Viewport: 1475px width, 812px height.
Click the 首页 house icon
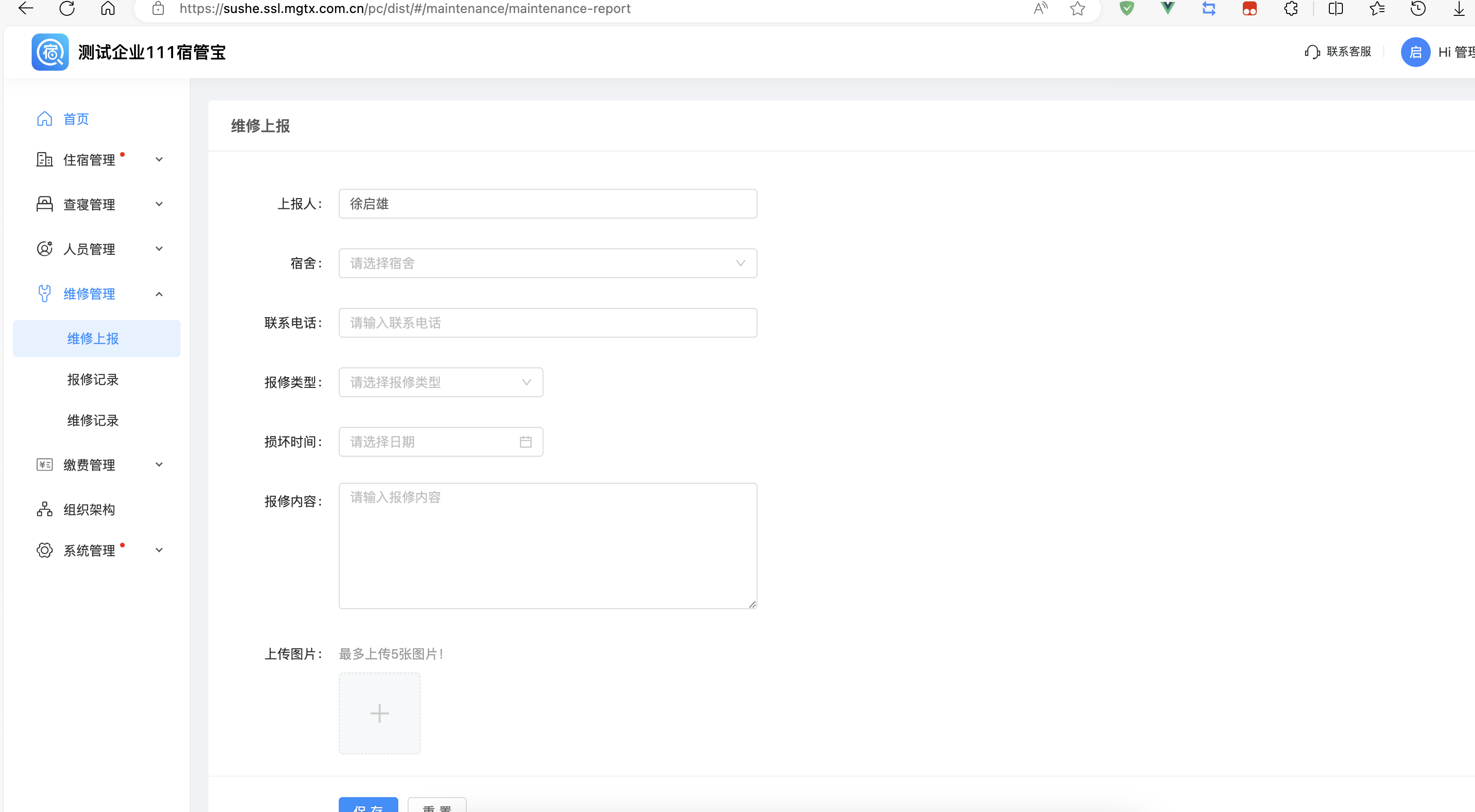pos(45,119)
